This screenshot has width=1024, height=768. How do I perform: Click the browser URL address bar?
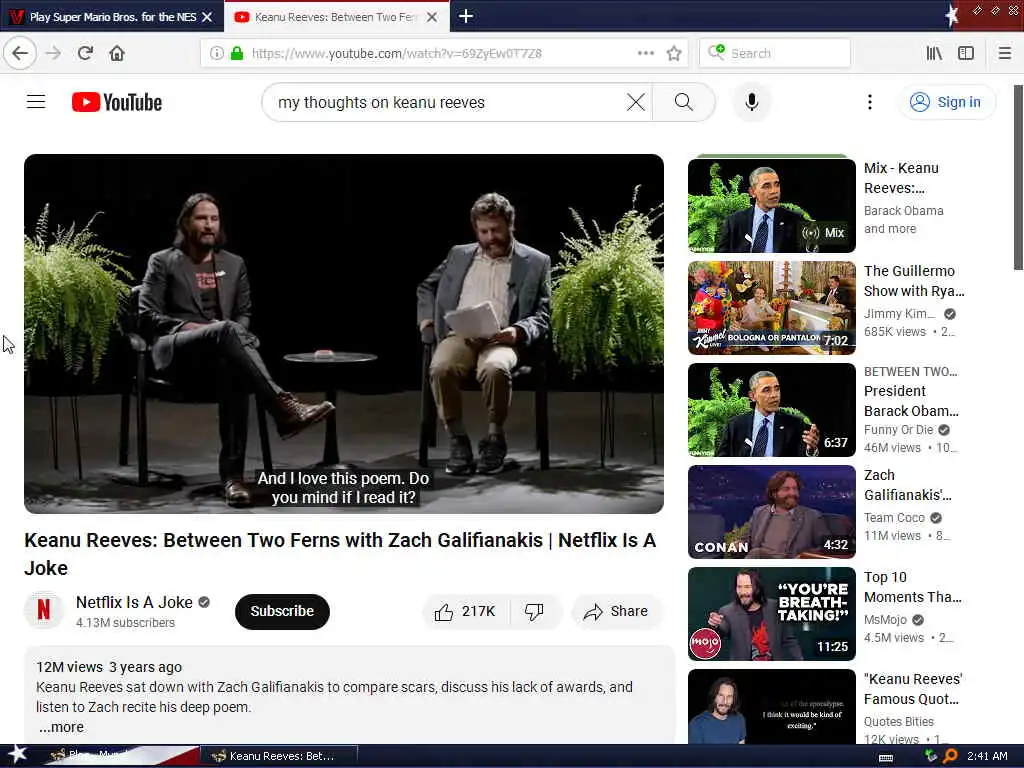click(x=443, y=53)
